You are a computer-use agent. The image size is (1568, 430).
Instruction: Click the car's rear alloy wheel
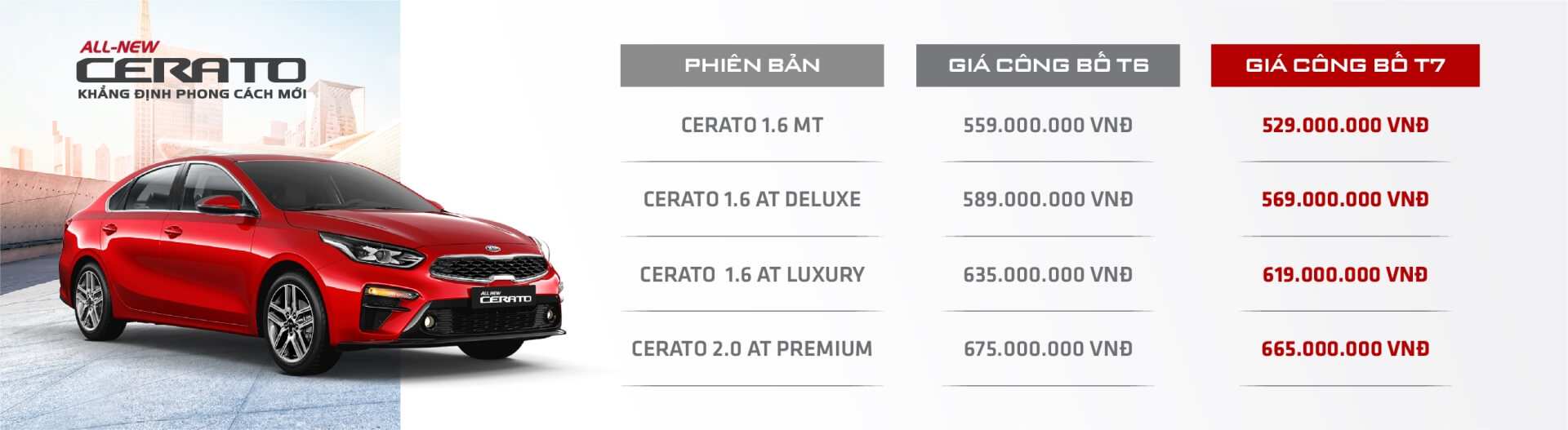90,299
